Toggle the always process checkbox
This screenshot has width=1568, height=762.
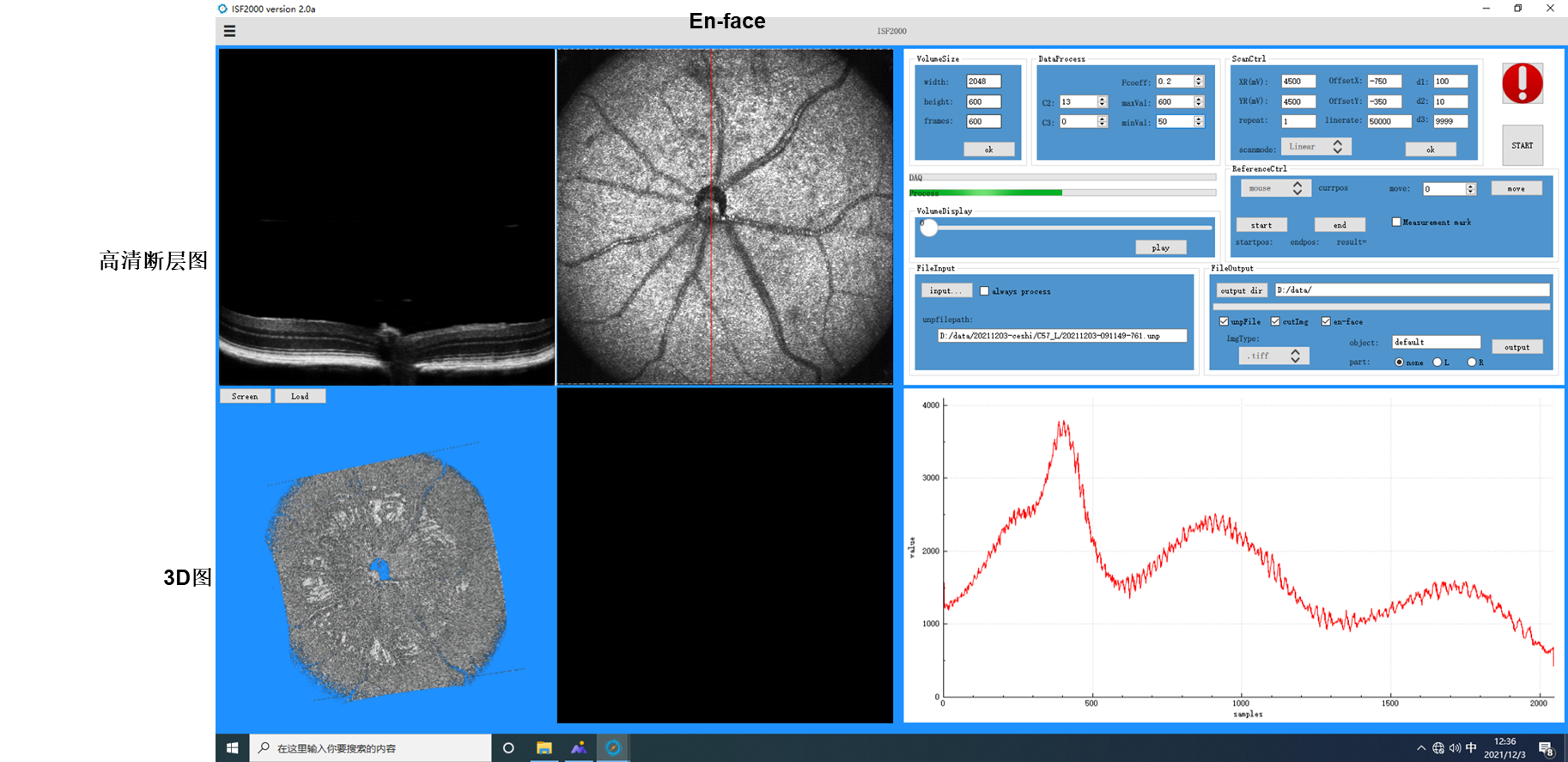click(984, 291)
